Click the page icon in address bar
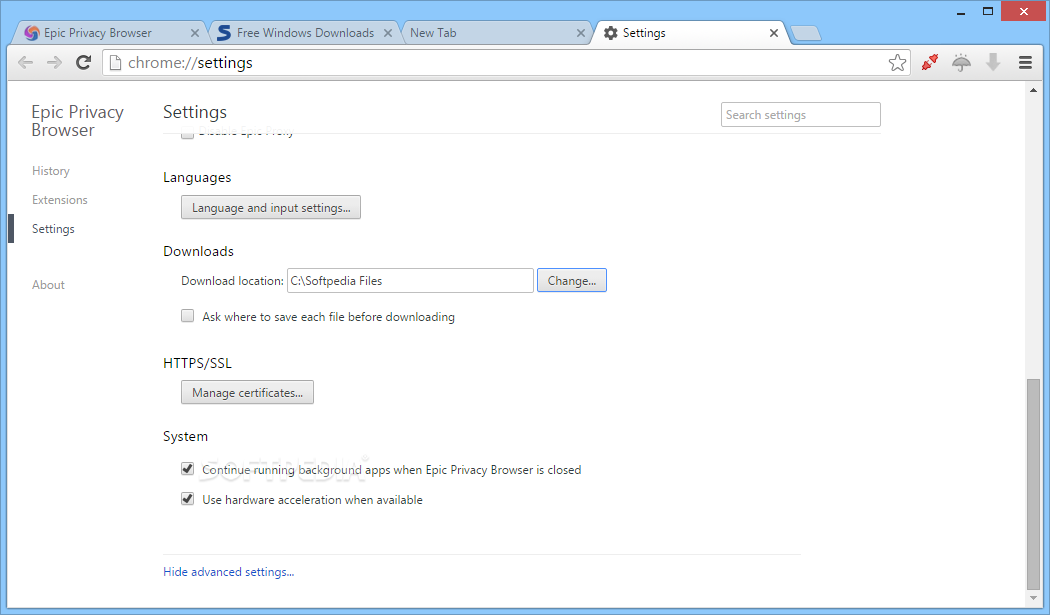 [115, 63]
